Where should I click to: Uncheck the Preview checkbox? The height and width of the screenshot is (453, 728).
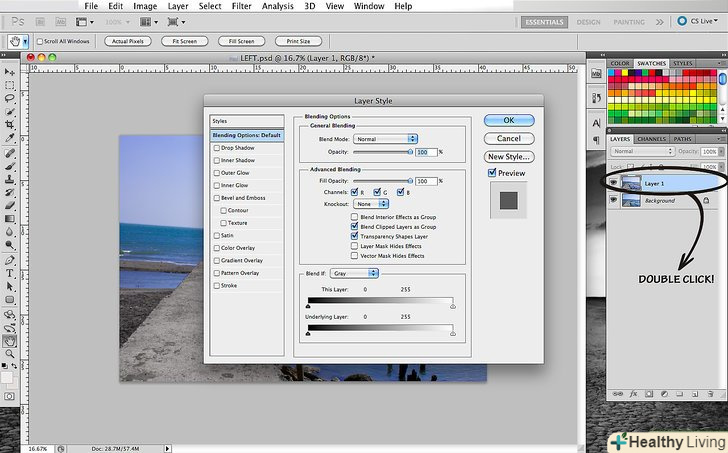[492, 173]
